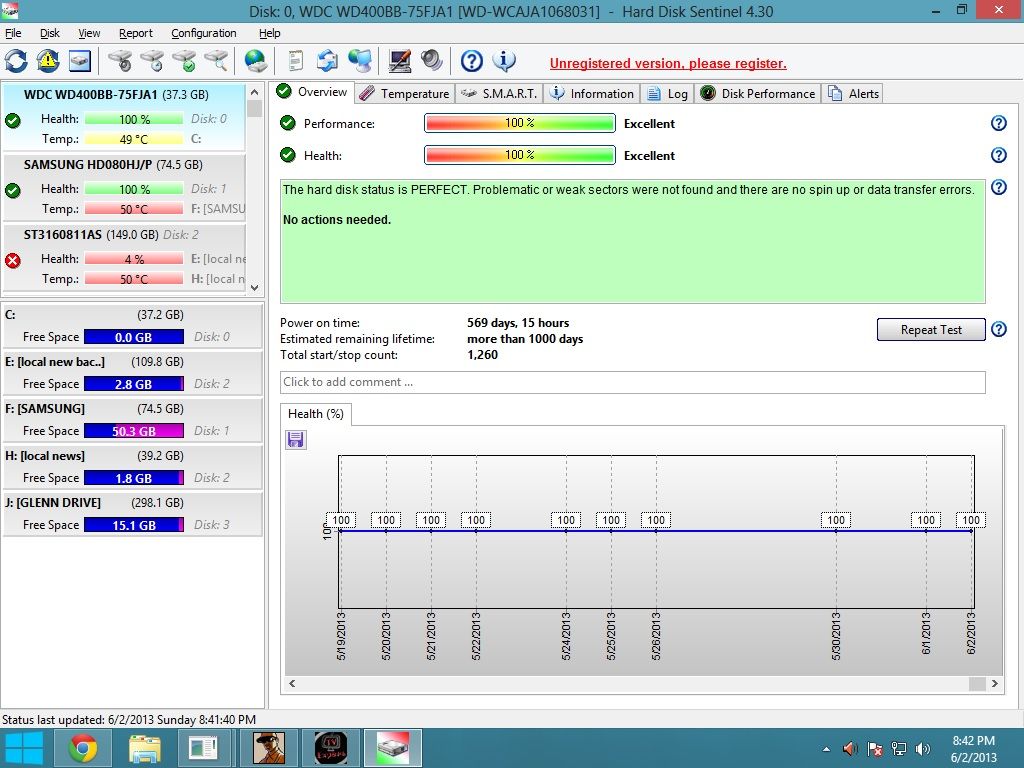Click the send report envelope icon

pos(327,61)
